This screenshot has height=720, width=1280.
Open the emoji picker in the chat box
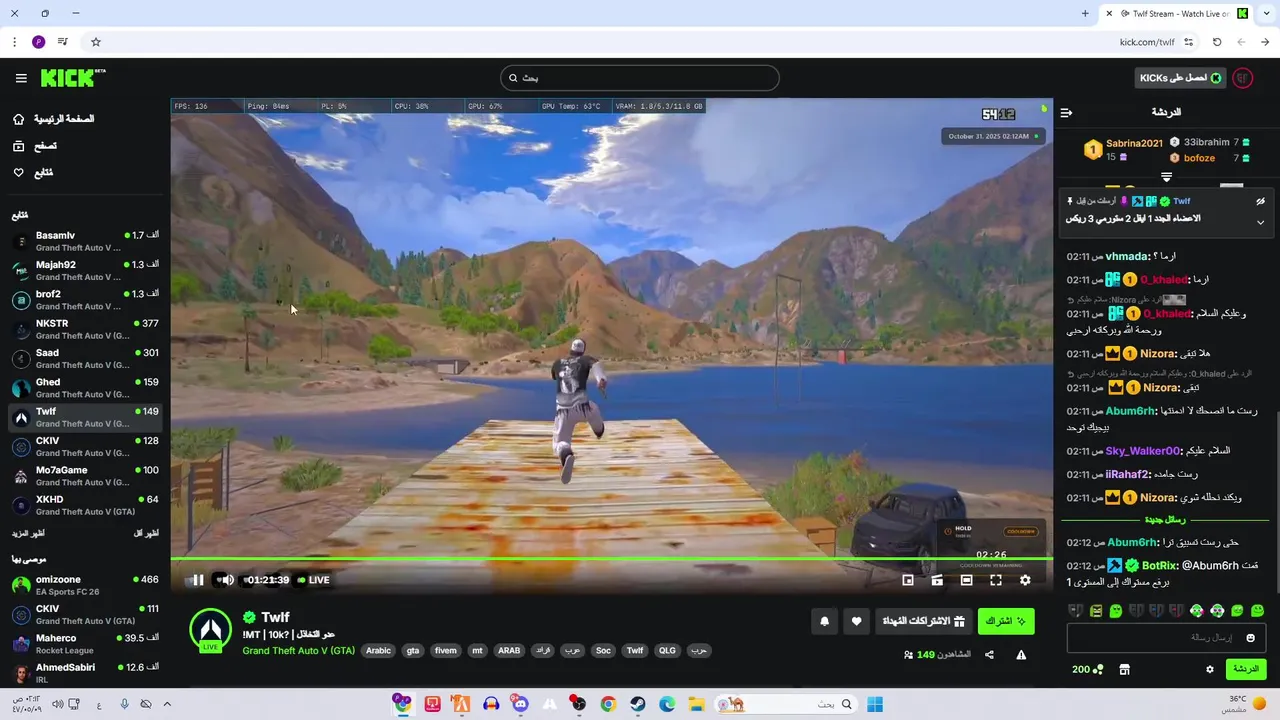[1250, 638]
